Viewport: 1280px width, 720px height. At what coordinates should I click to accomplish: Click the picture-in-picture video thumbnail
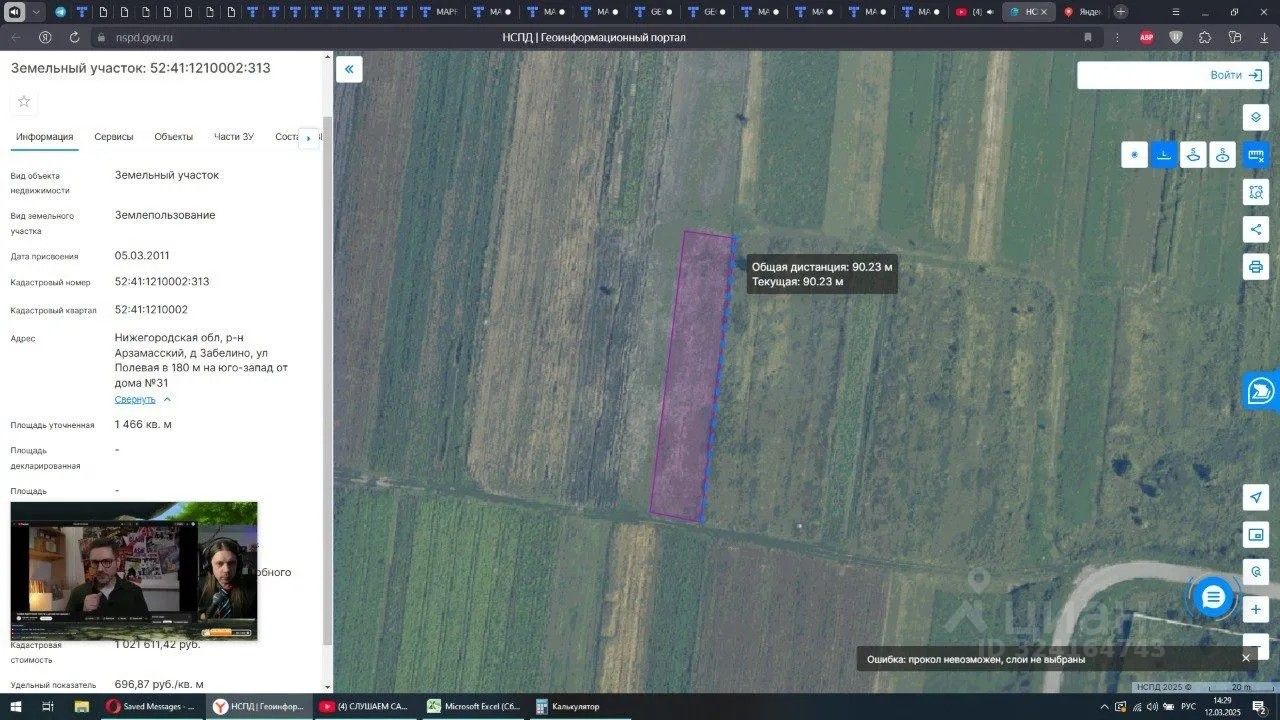coord(134,571)
